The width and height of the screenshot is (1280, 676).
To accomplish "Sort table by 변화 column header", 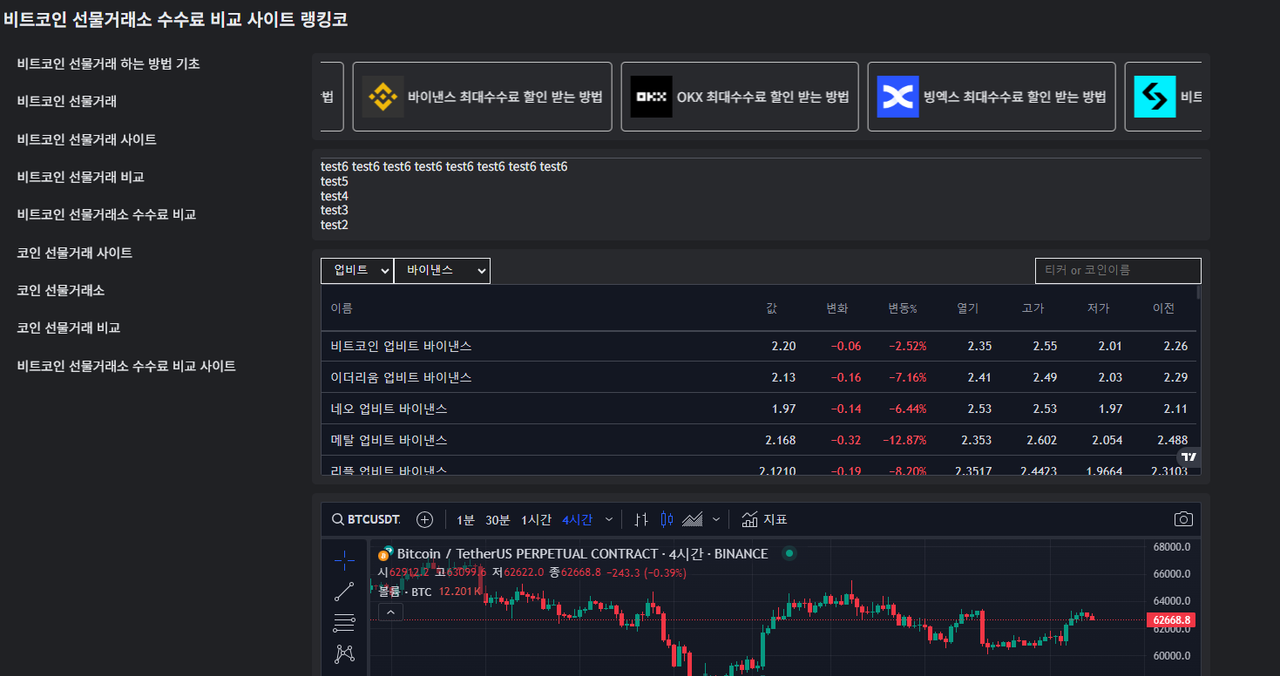I will click(x=837, y=309).
